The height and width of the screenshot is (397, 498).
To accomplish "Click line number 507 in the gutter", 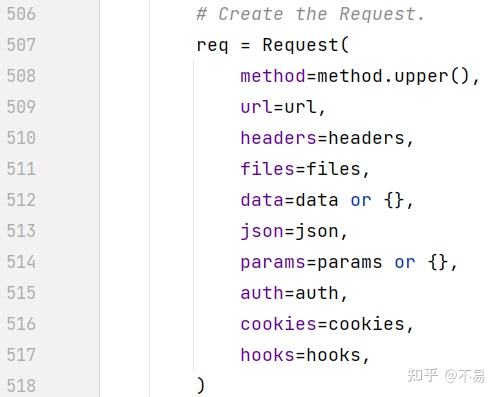I will tap(21, 45).
